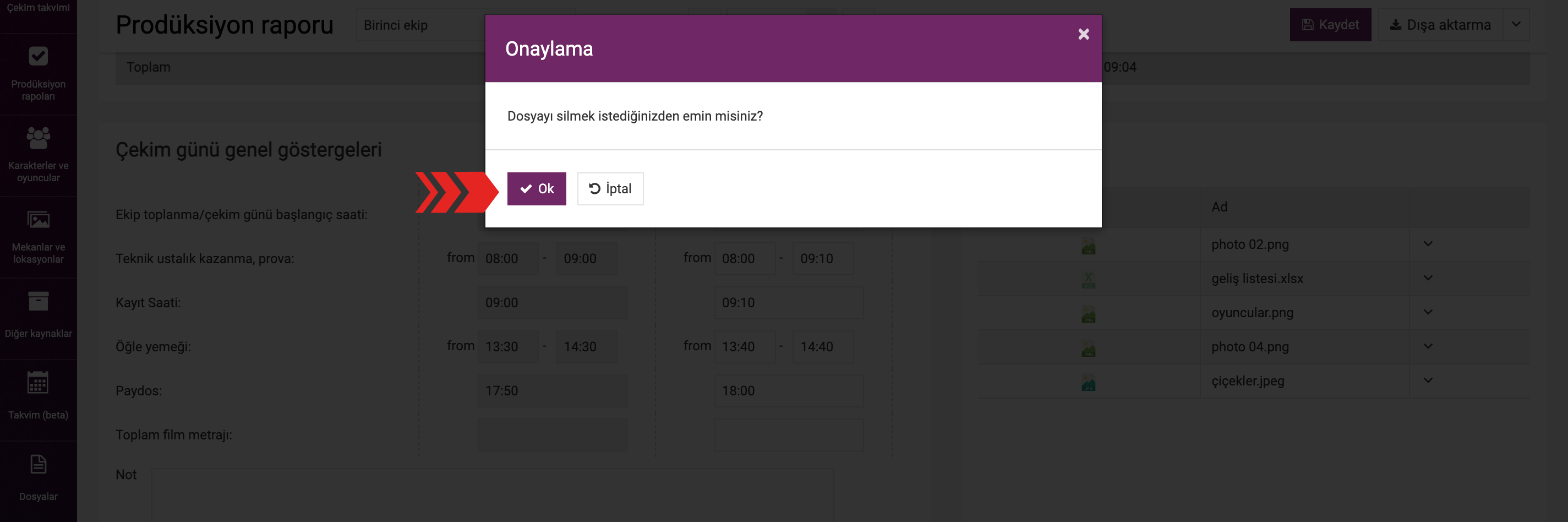Viewport: 1568px width, 522px height.
Task: Cancel deletion with the İptal button
Action: (x=610, y=189)
